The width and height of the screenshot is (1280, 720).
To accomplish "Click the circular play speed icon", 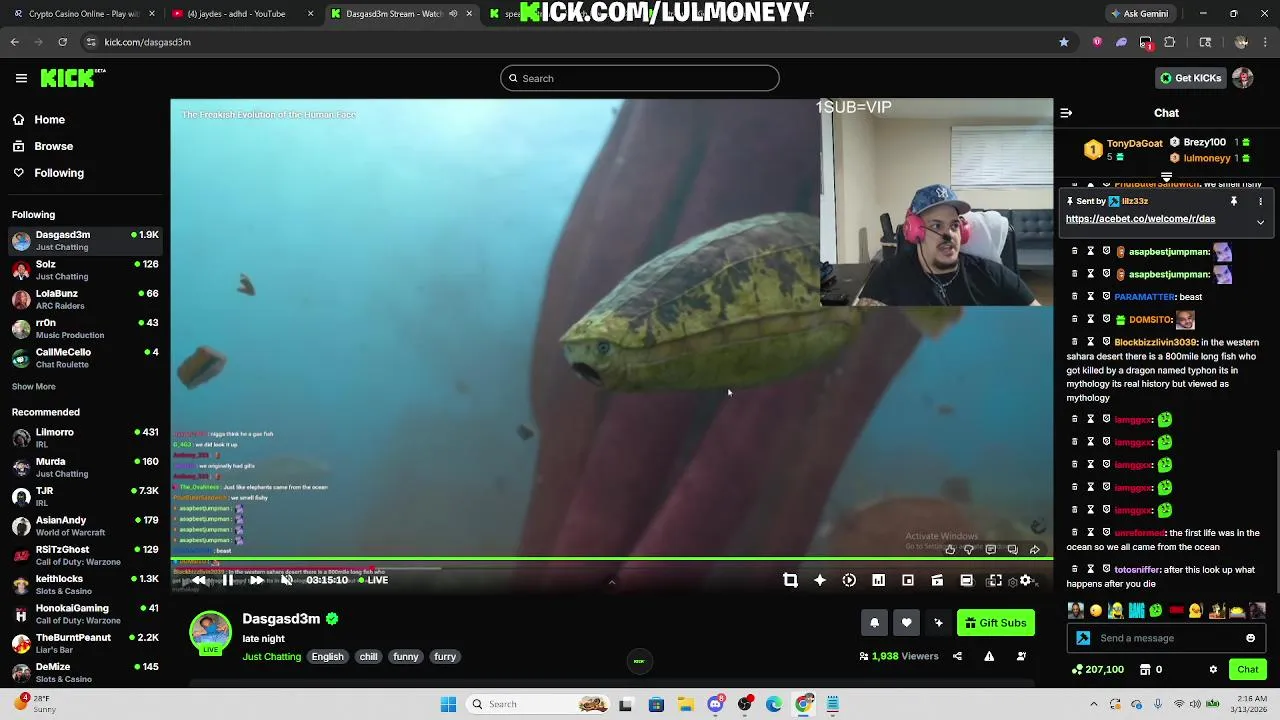I will 849,580.
